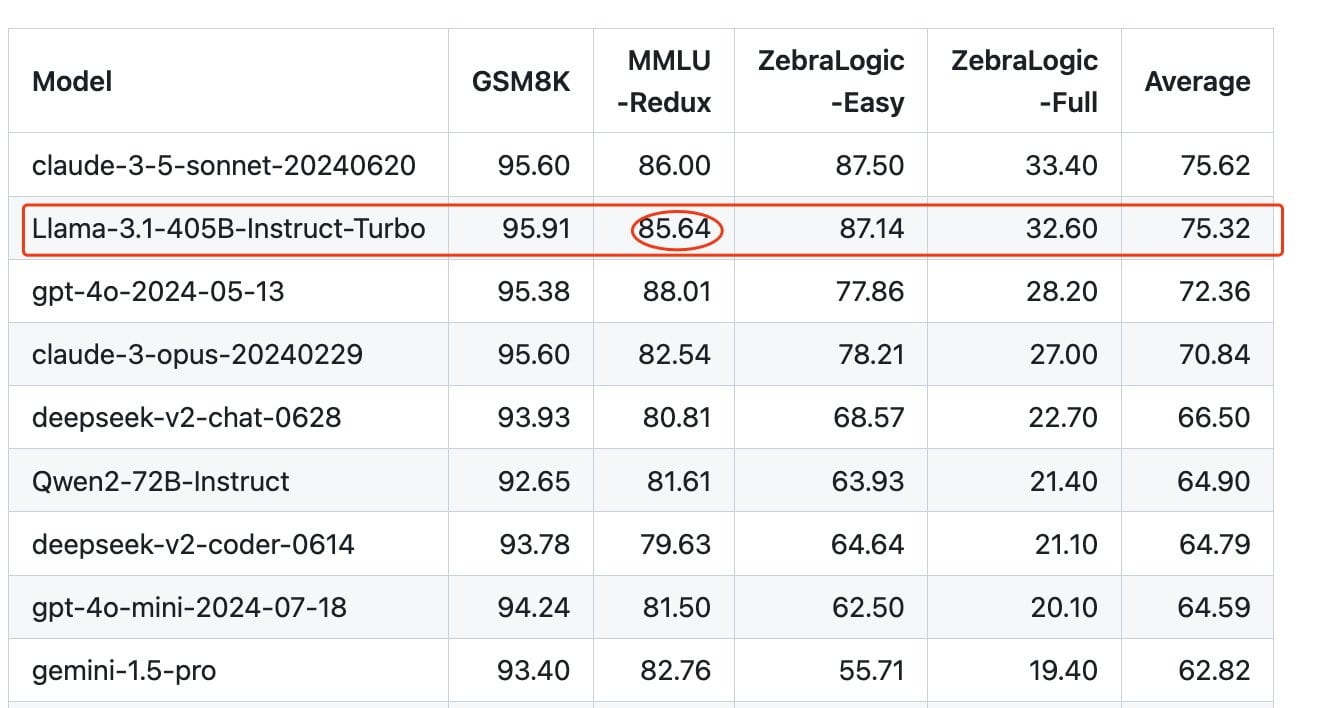1325x708 pixels.
Task: Select the Llama-3.1-405B-Instruct-Turbo model name
Action: (x=228, y=229)
